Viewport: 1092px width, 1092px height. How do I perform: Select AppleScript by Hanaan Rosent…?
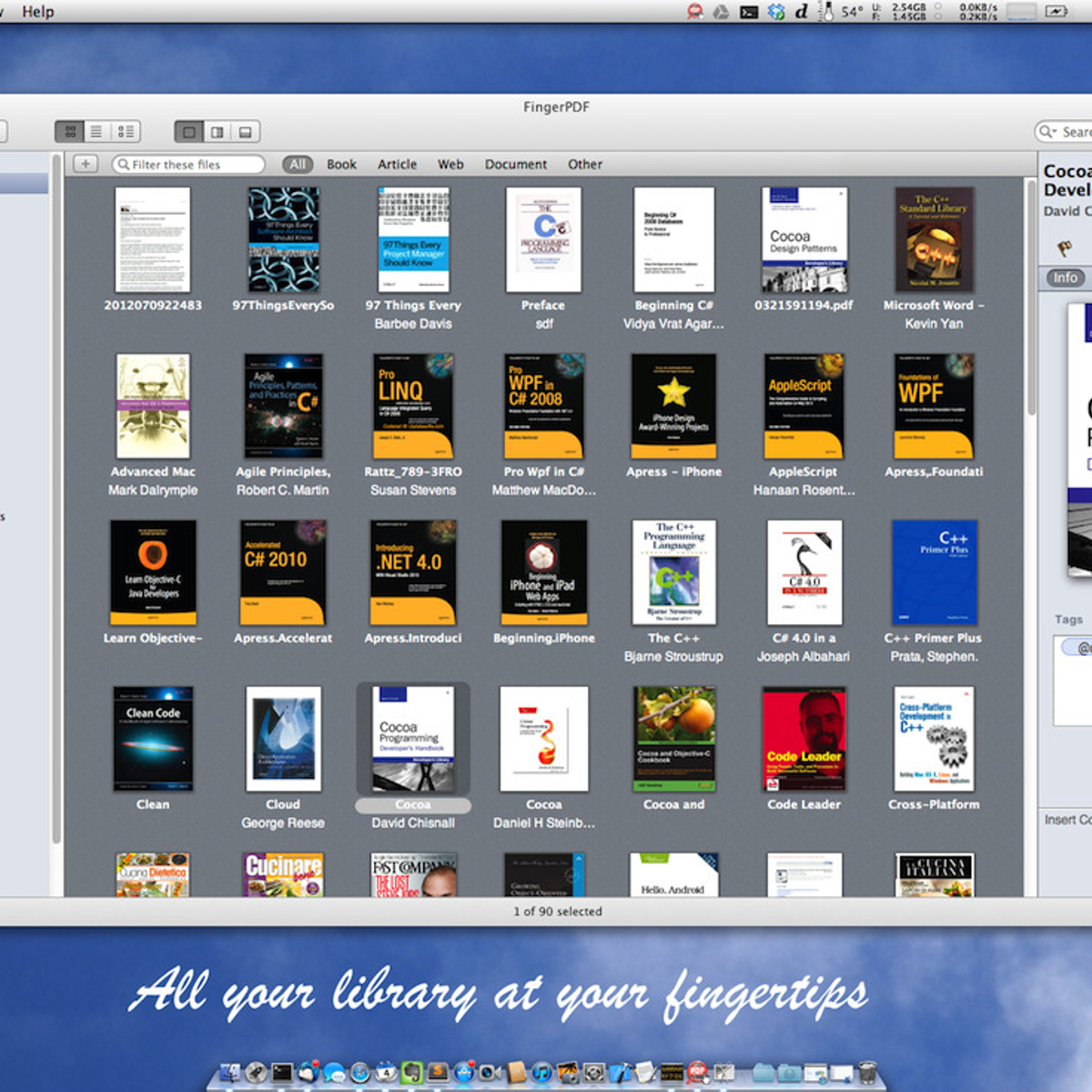pyautogui.click(x=804, y=406)
